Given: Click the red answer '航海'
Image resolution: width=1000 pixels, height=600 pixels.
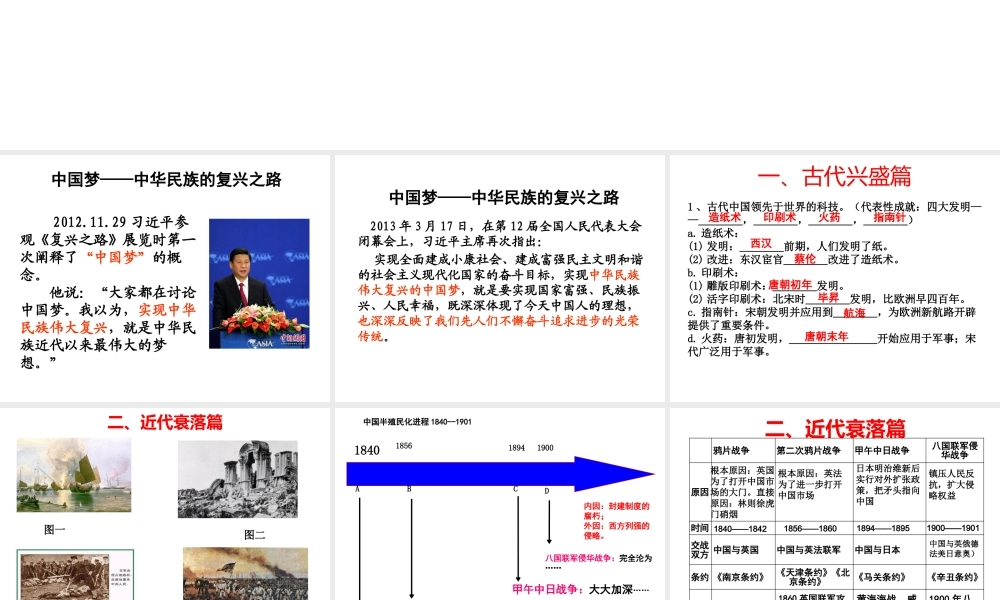Looking at the screenshot, I should tap(855, 312).
